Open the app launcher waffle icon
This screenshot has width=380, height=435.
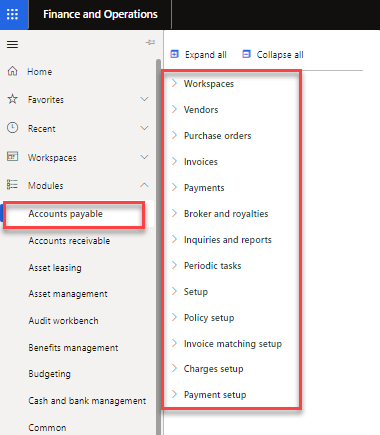(13, 14)
